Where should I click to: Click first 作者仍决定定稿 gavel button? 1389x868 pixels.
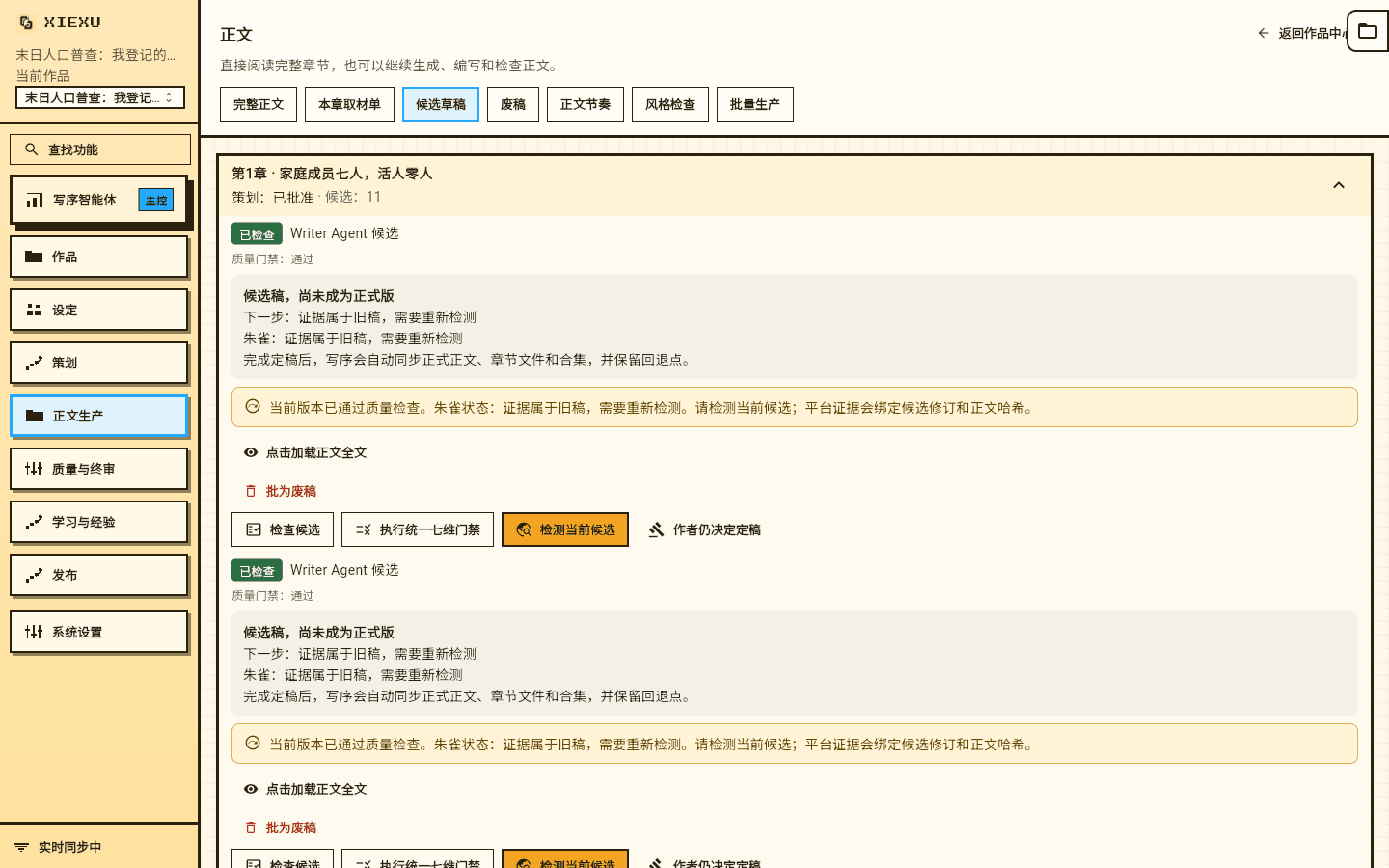coord(704,529)
